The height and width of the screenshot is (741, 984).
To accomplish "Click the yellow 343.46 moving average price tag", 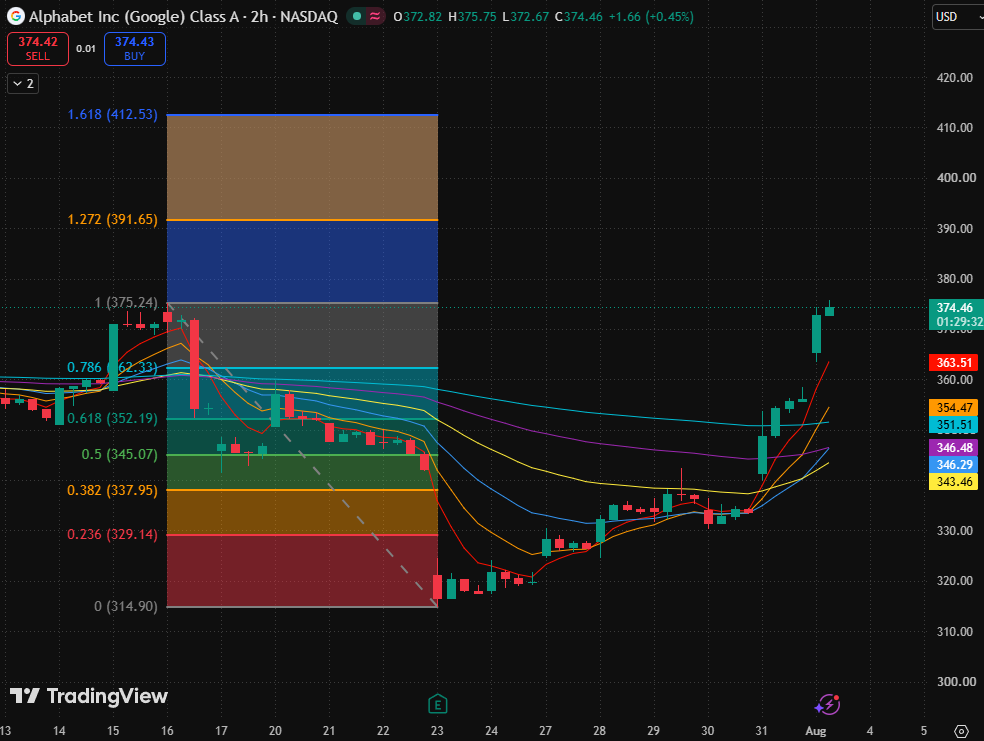I will click(x=955, y=482).
